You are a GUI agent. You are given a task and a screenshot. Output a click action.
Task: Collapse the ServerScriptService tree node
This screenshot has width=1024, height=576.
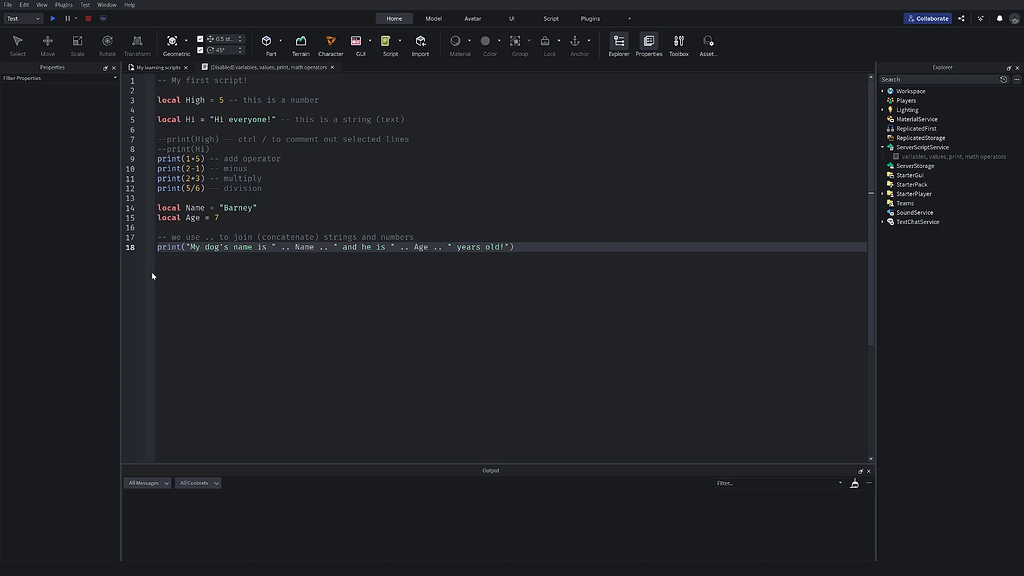click(881, 147)
